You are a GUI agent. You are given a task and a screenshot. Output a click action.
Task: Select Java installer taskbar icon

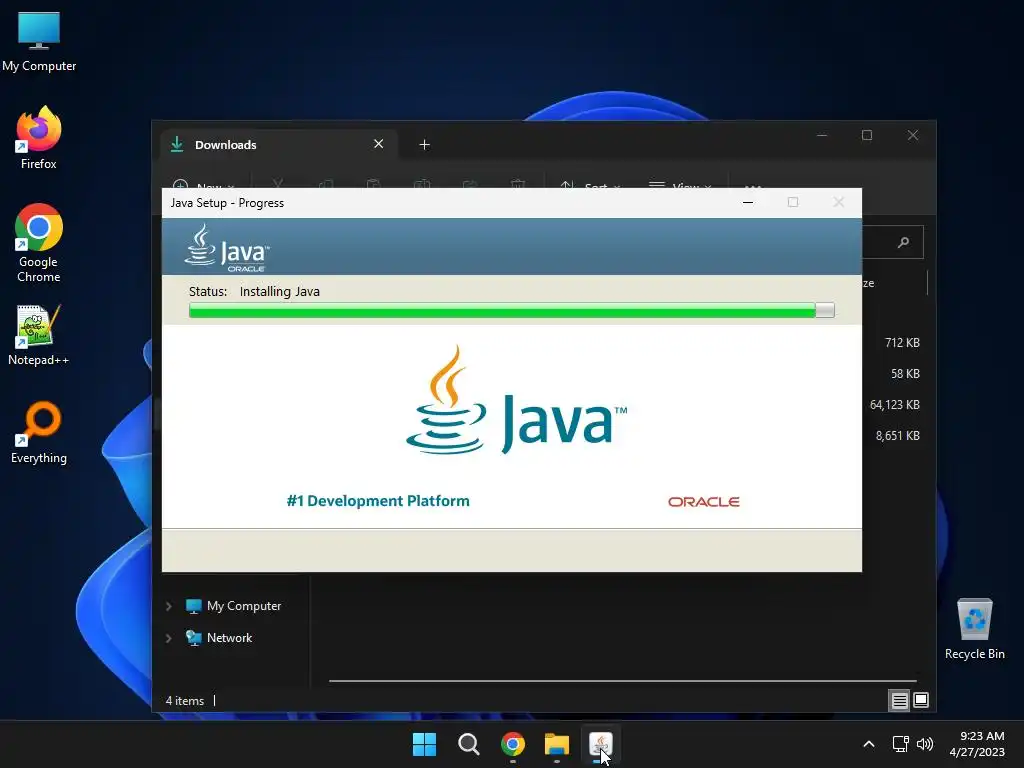point(600,744)
